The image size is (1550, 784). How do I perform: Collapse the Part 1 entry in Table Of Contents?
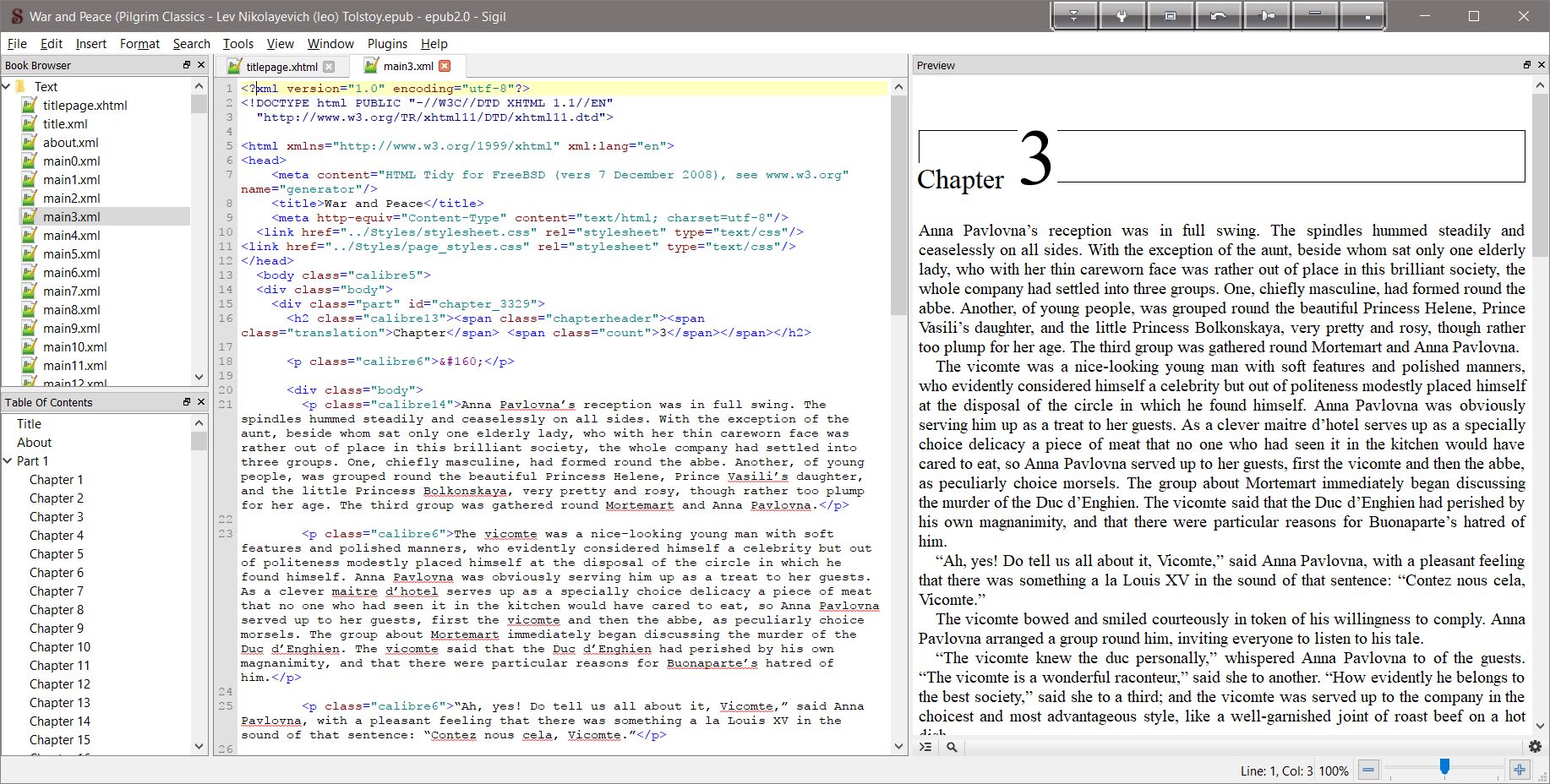8,461
